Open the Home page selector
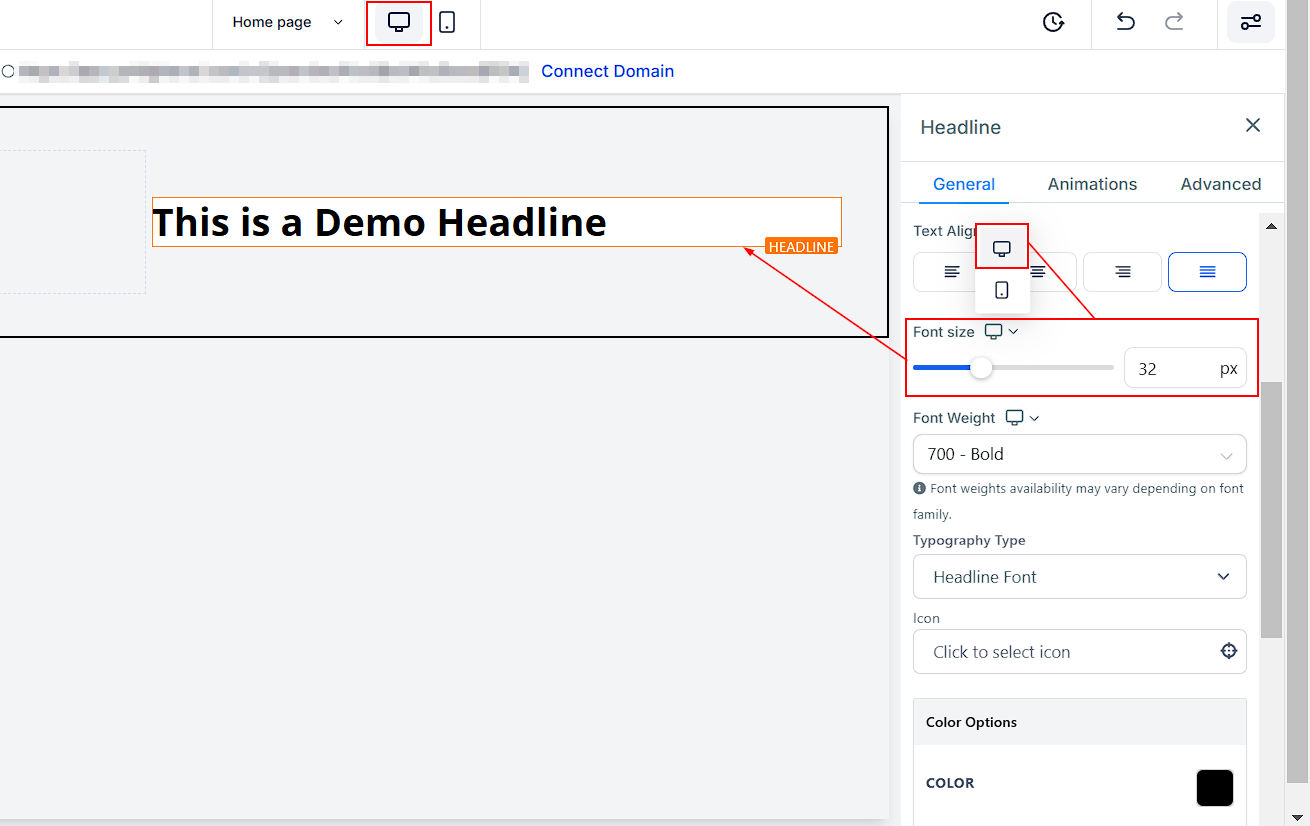This screenshot has height=826, width=1310. click(x=287, y=22)
